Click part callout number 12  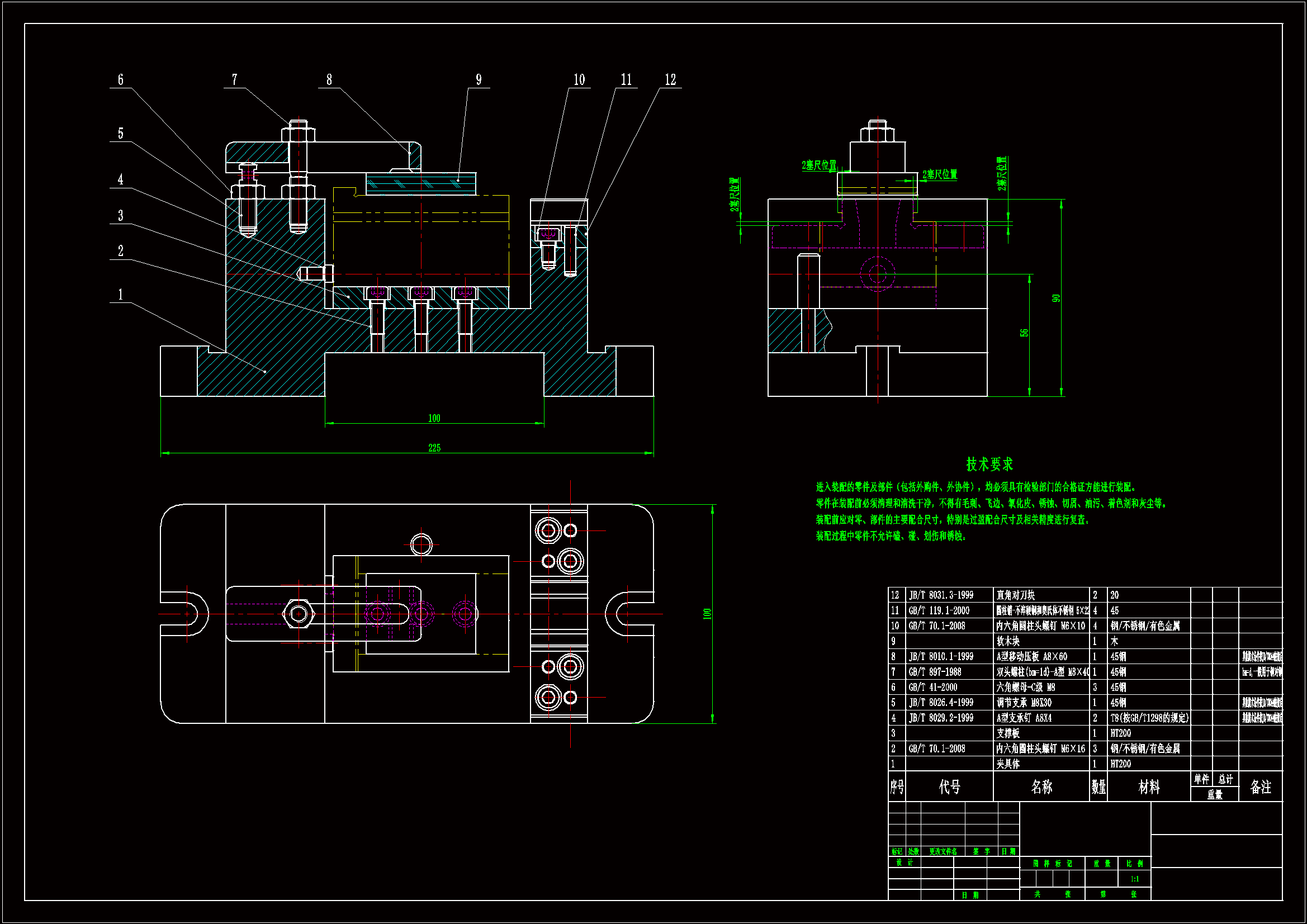[670, 80]
